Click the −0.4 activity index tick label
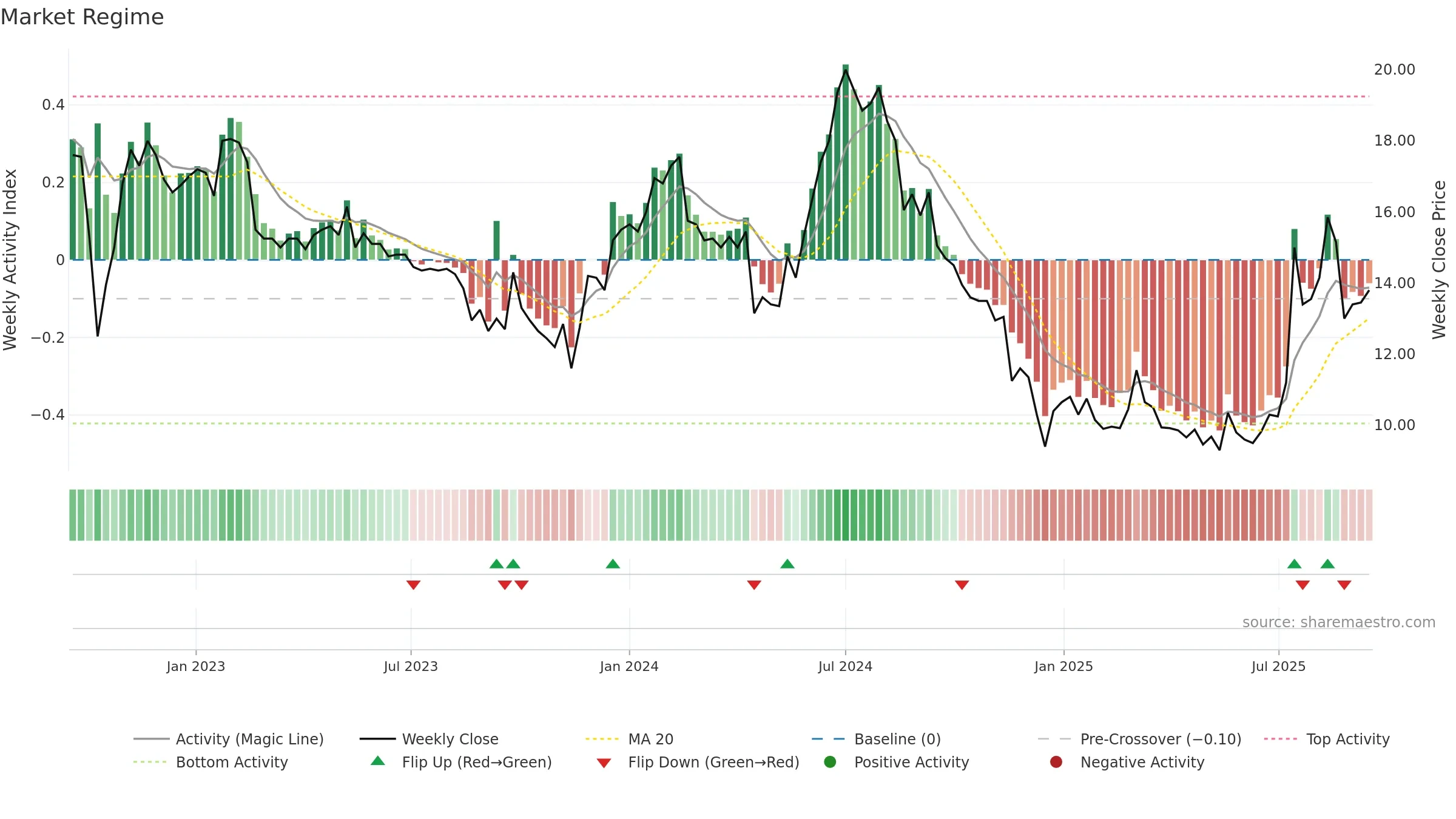Viewport: 1456px width, 819px height. point(47,415)
